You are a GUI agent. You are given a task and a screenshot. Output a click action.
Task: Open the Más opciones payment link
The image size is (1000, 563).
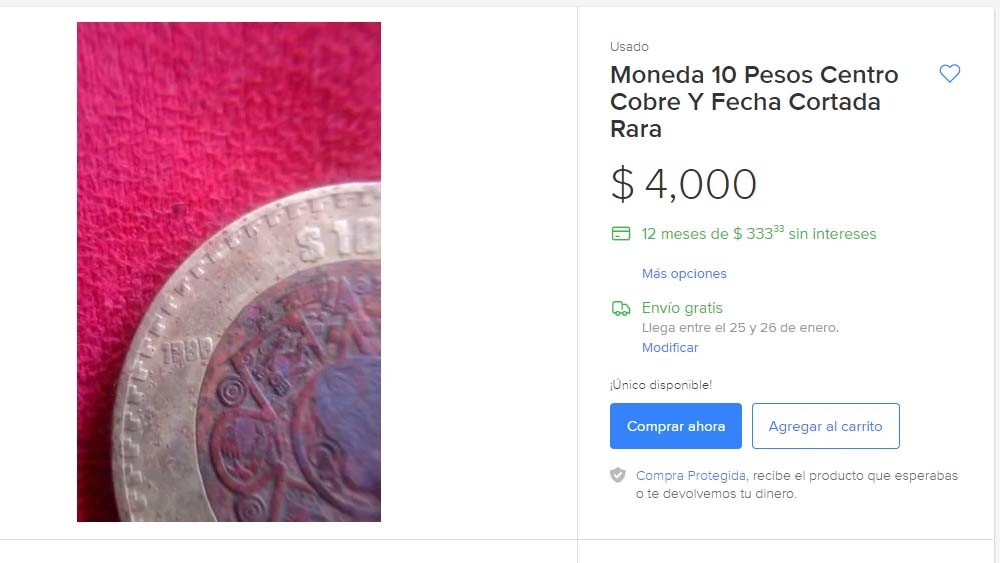684,274
